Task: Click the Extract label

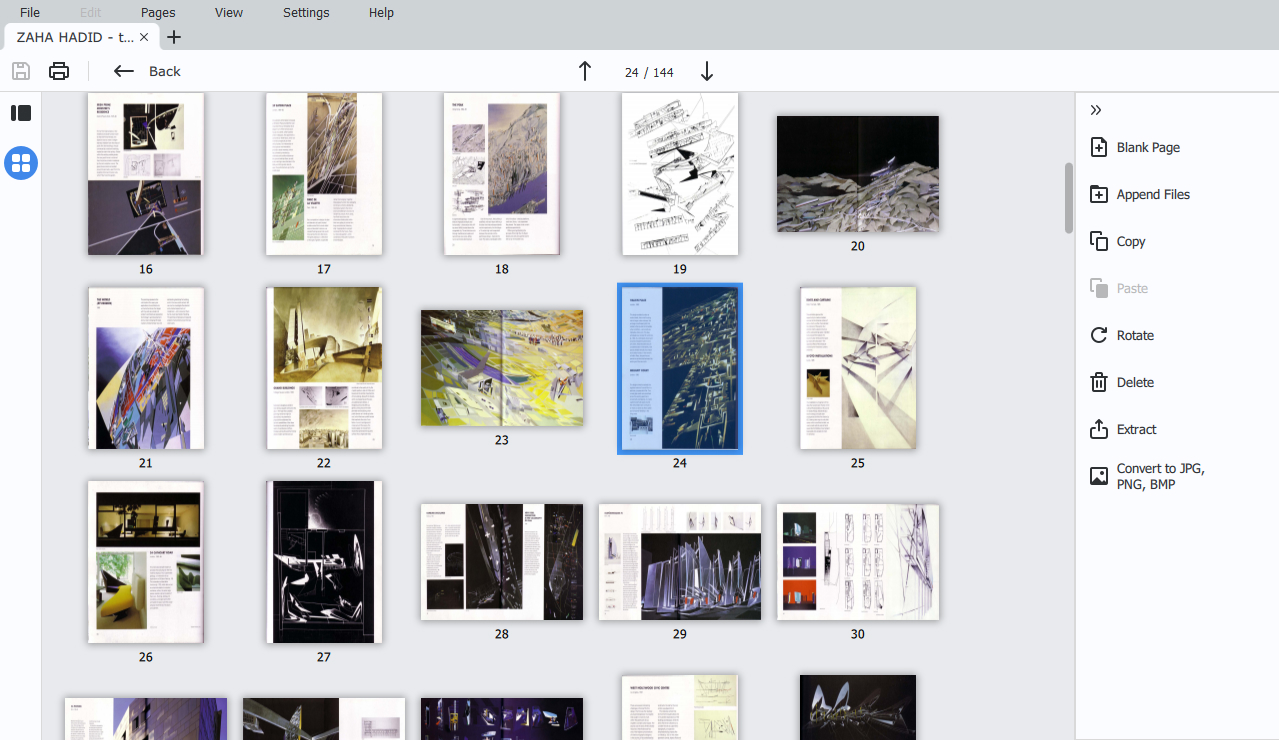Action: pyautogui.click(x=1136, y=429)
